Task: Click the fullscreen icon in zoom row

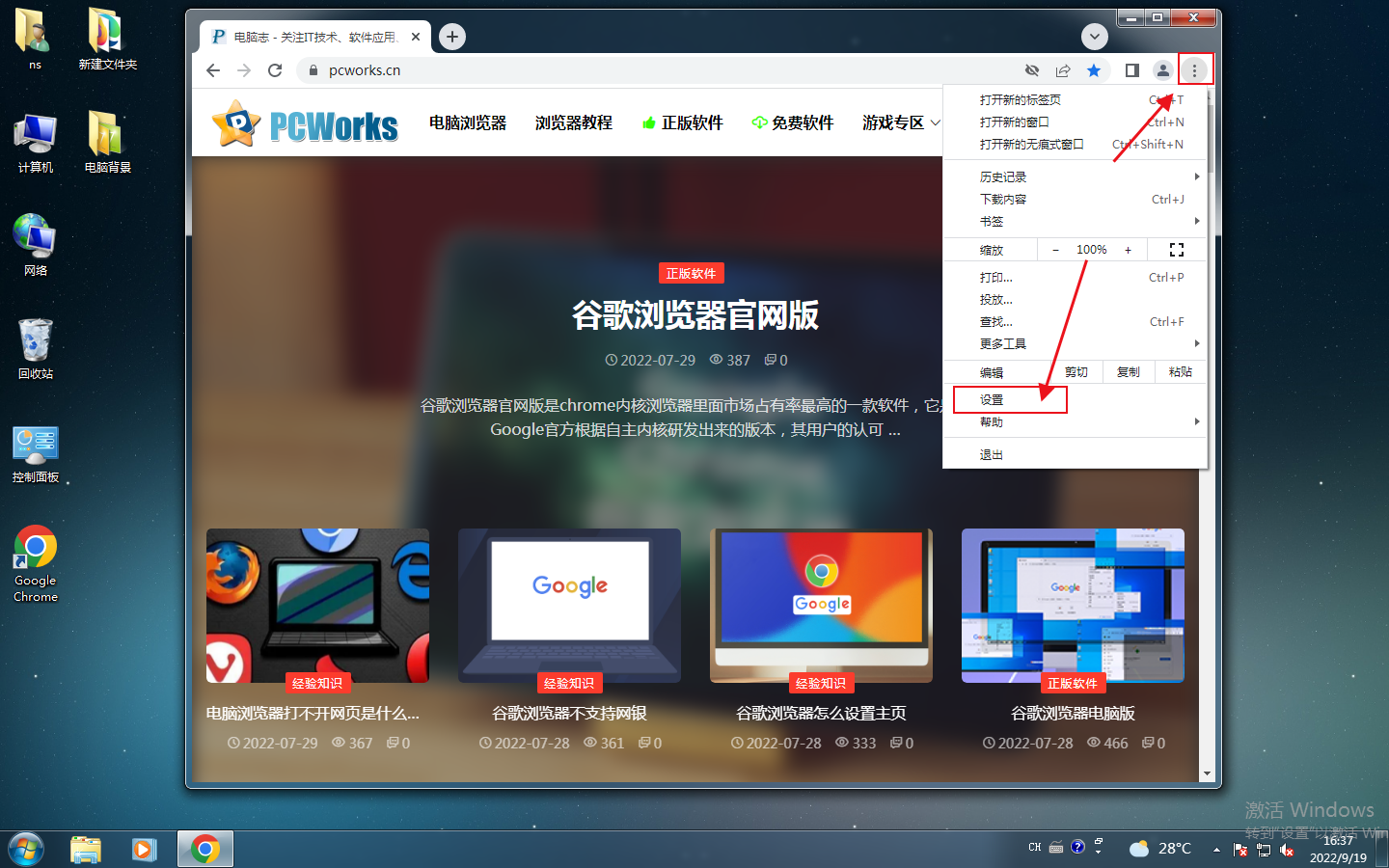Action: click(1177, 250)
